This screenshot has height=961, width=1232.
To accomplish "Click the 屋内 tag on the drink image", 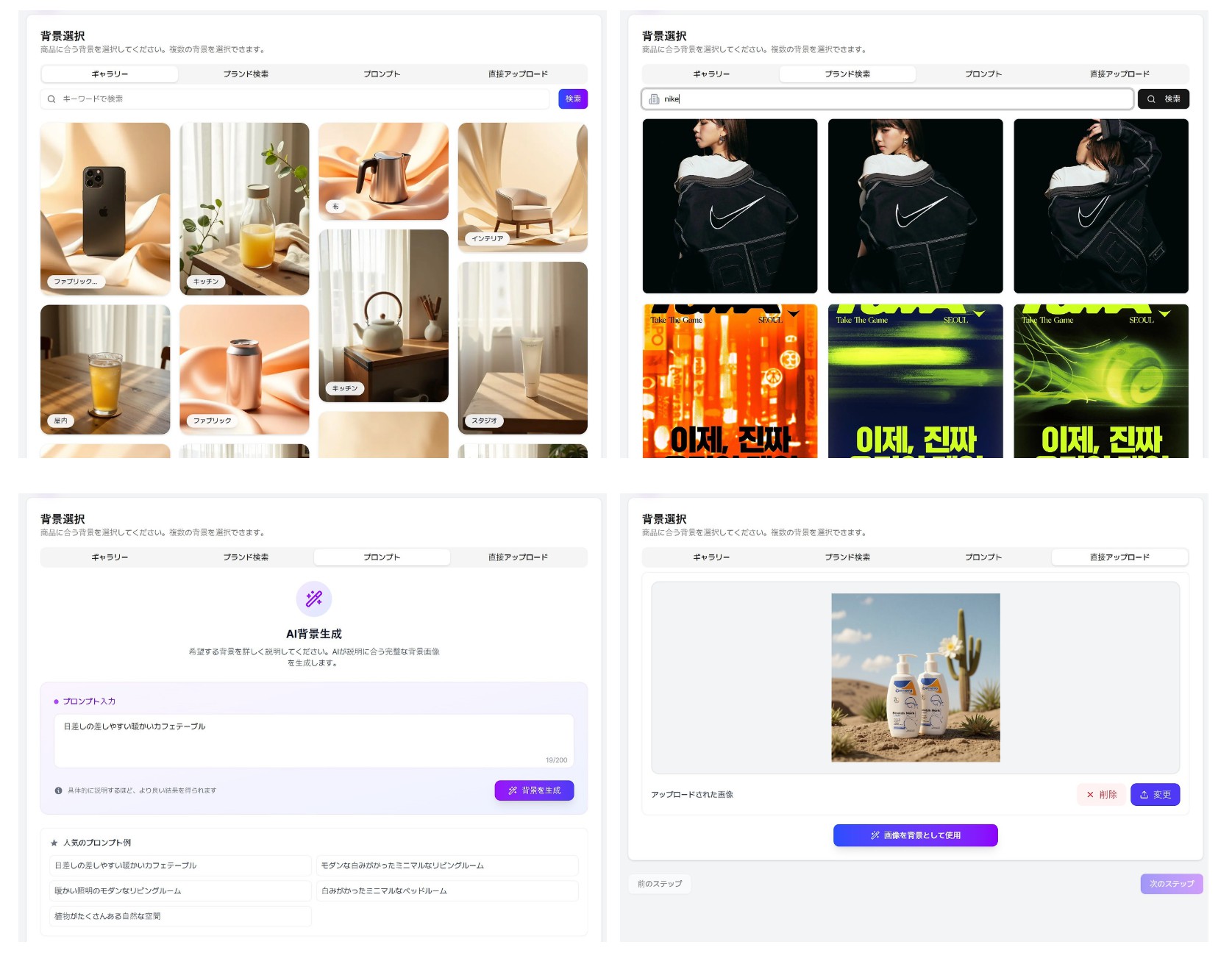I will tap(61, 421).
